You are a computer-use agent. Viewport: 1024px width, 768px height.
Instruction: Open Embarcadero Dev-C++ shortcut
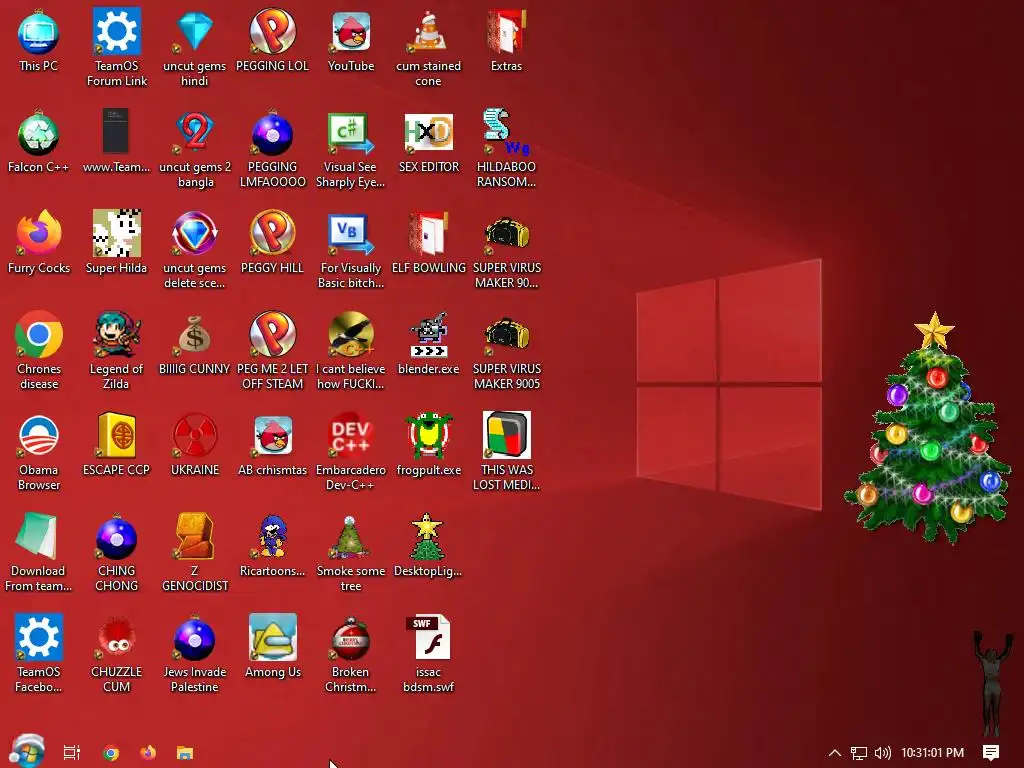coord(351,451)
